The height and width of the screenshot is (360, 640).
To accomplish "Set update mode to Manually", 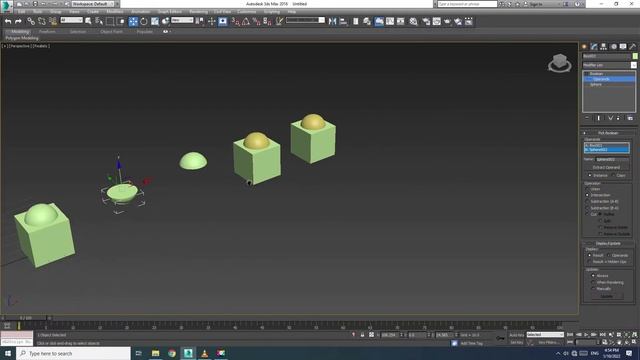I will 593,289.
